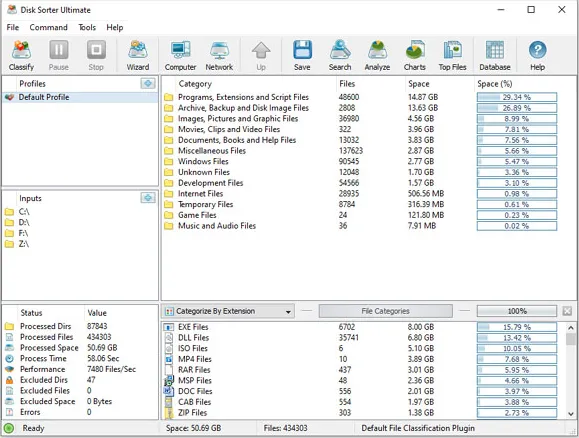Viewport: 579px width, 438px height.
Task: Open Help from the toolbar
Action: click(x=538, y=56)
